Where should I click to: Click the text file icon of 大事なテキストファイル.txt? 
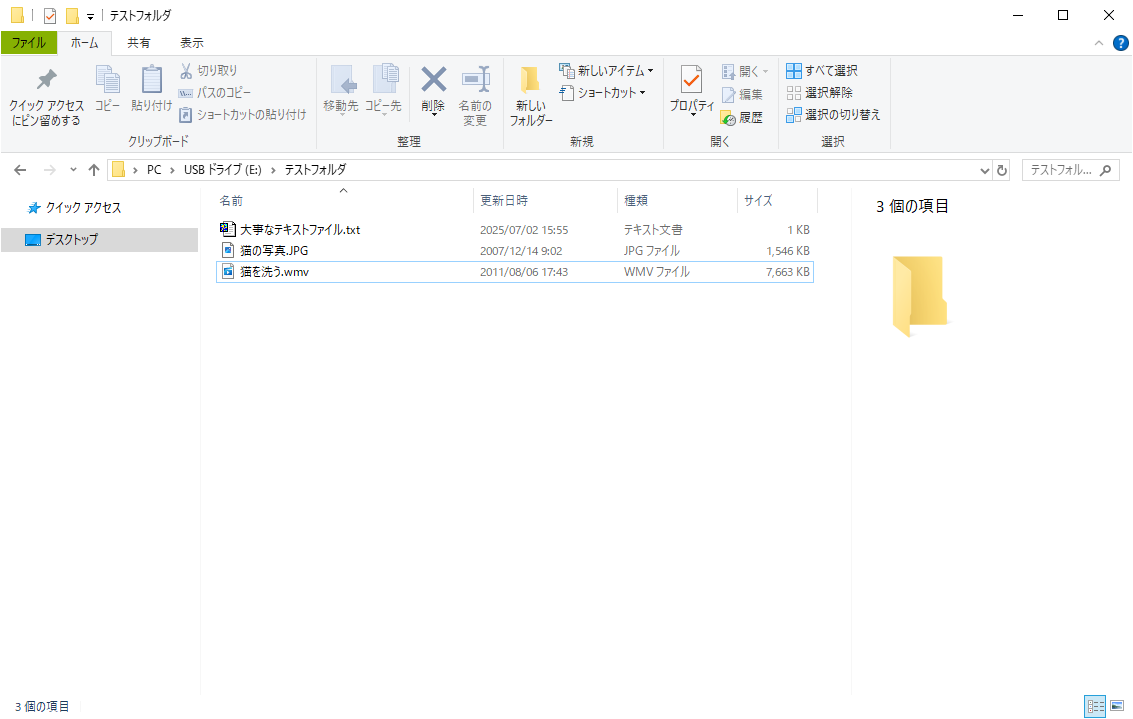coord(228,229)
